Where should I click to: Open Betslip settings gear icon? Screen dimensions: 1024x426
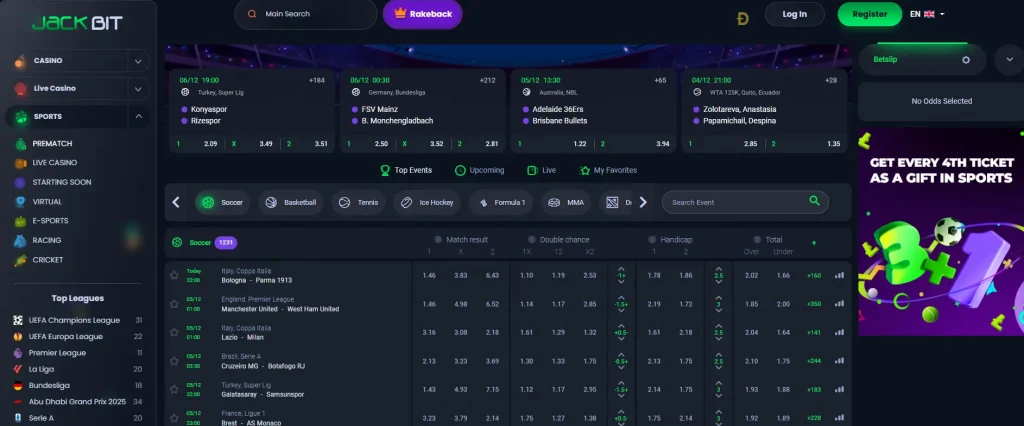coord(966,59)
